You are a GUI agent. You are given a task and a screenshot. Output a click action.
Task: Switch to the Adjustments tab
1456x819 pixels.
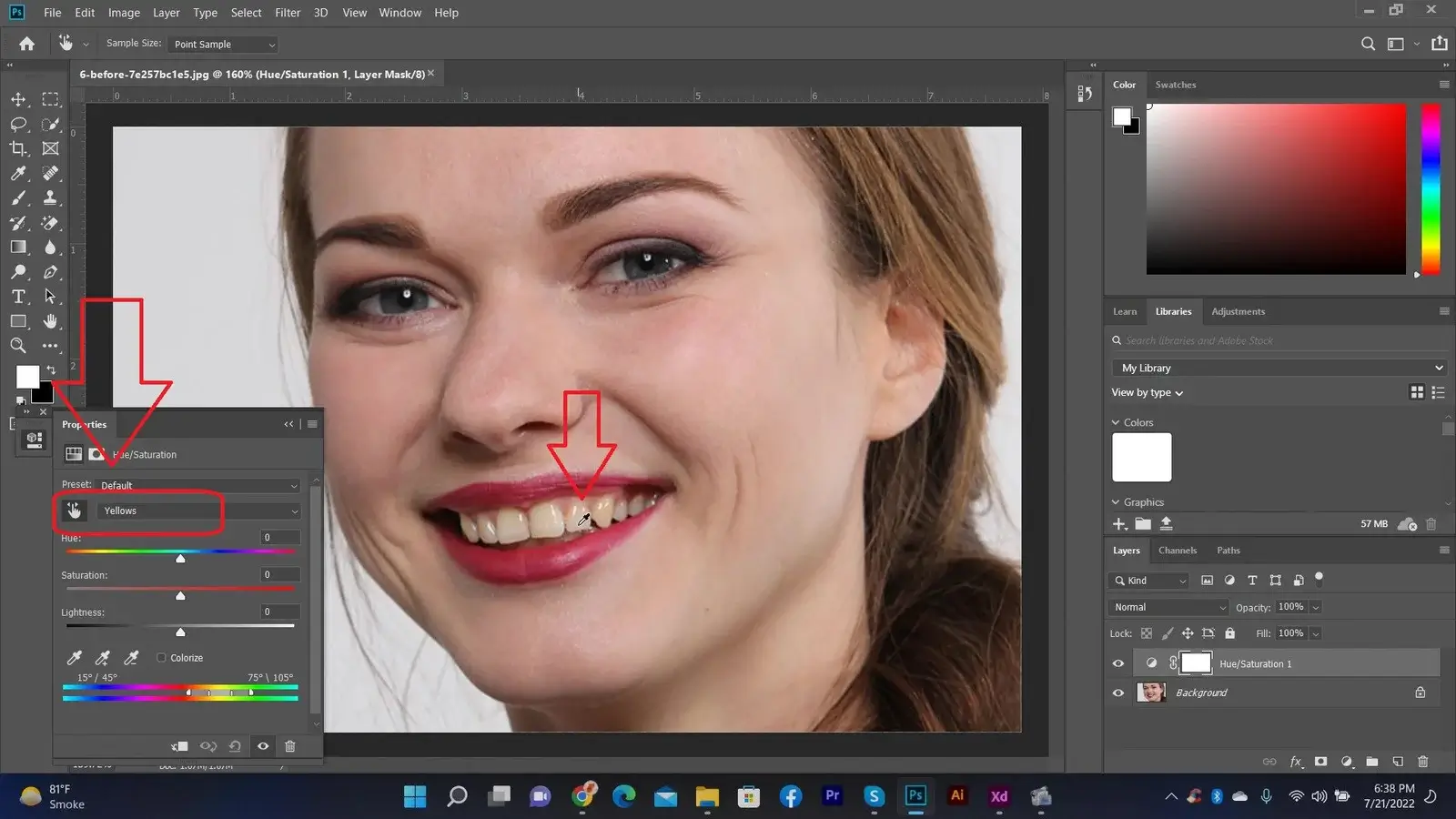point(1238,311)
